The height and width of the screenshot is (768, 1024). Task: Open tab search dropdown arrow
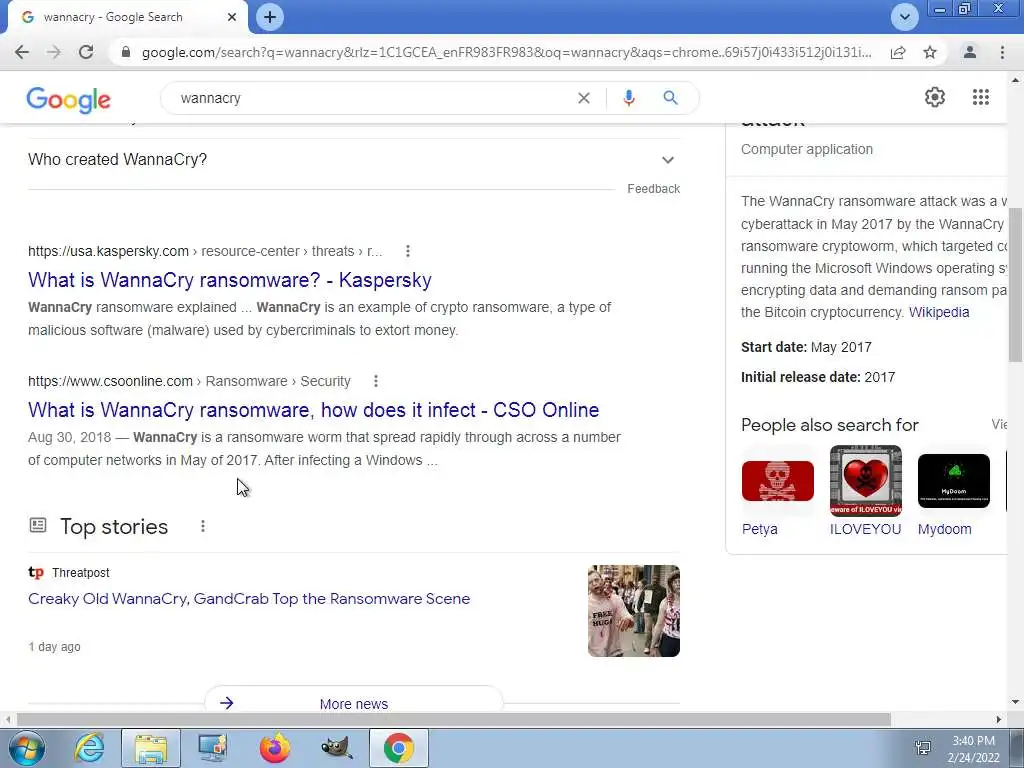904,17
